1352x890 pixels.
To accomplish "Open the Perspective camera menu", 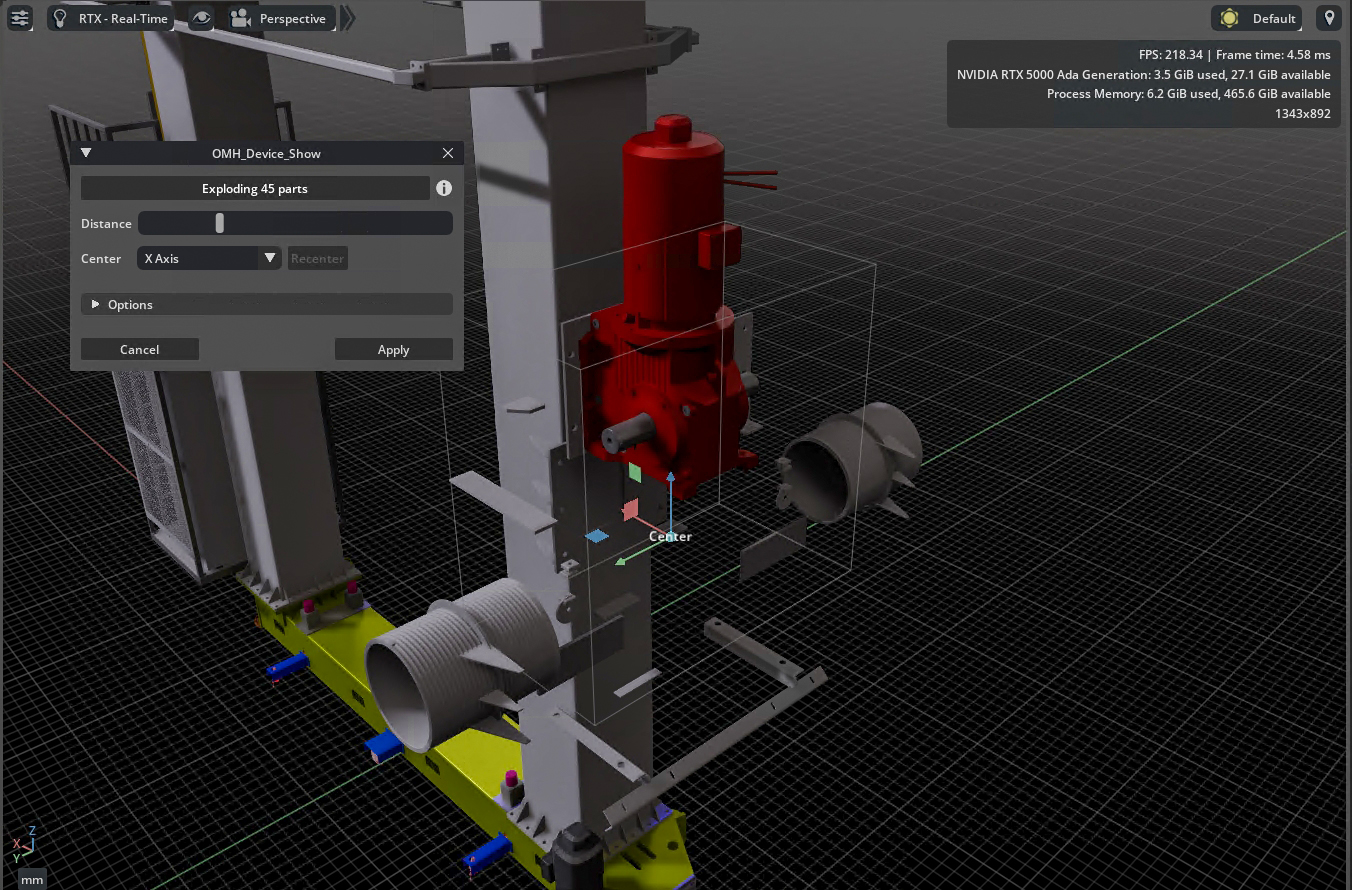I will (x=280, y=18).
